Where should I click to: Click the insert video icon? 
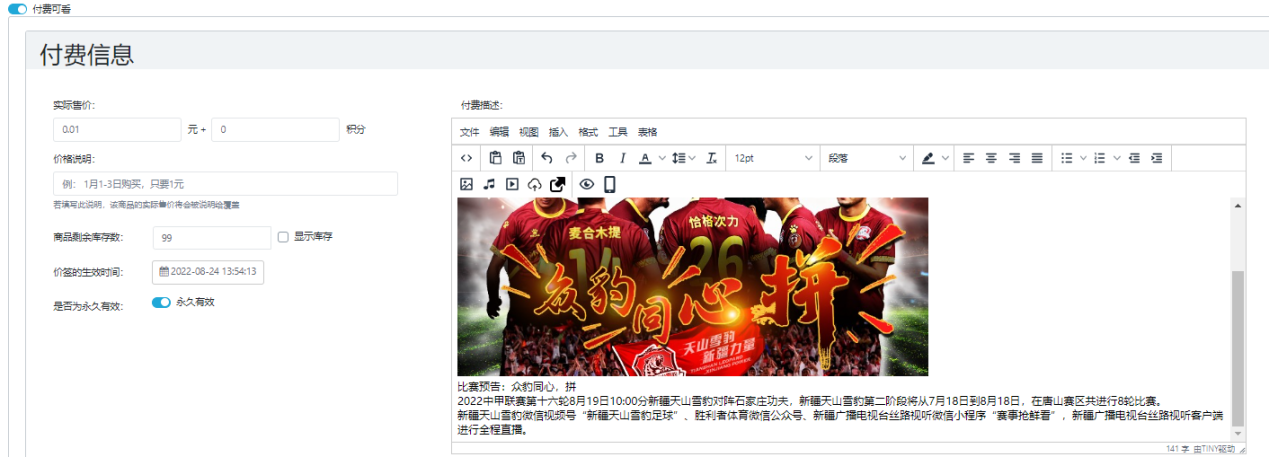[x=512, y=184]
